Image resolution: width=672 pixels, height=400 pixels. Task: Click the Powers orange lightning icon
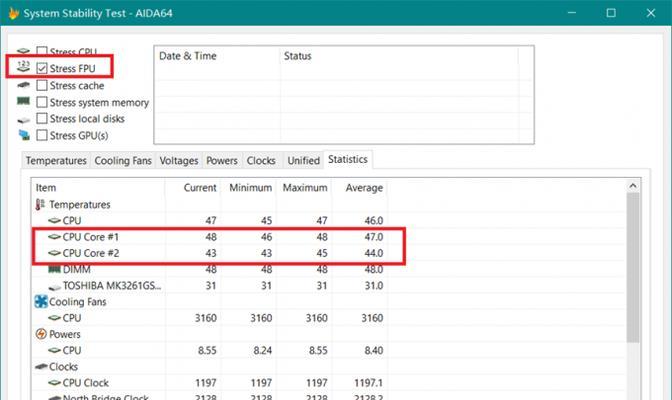[41, 334]
